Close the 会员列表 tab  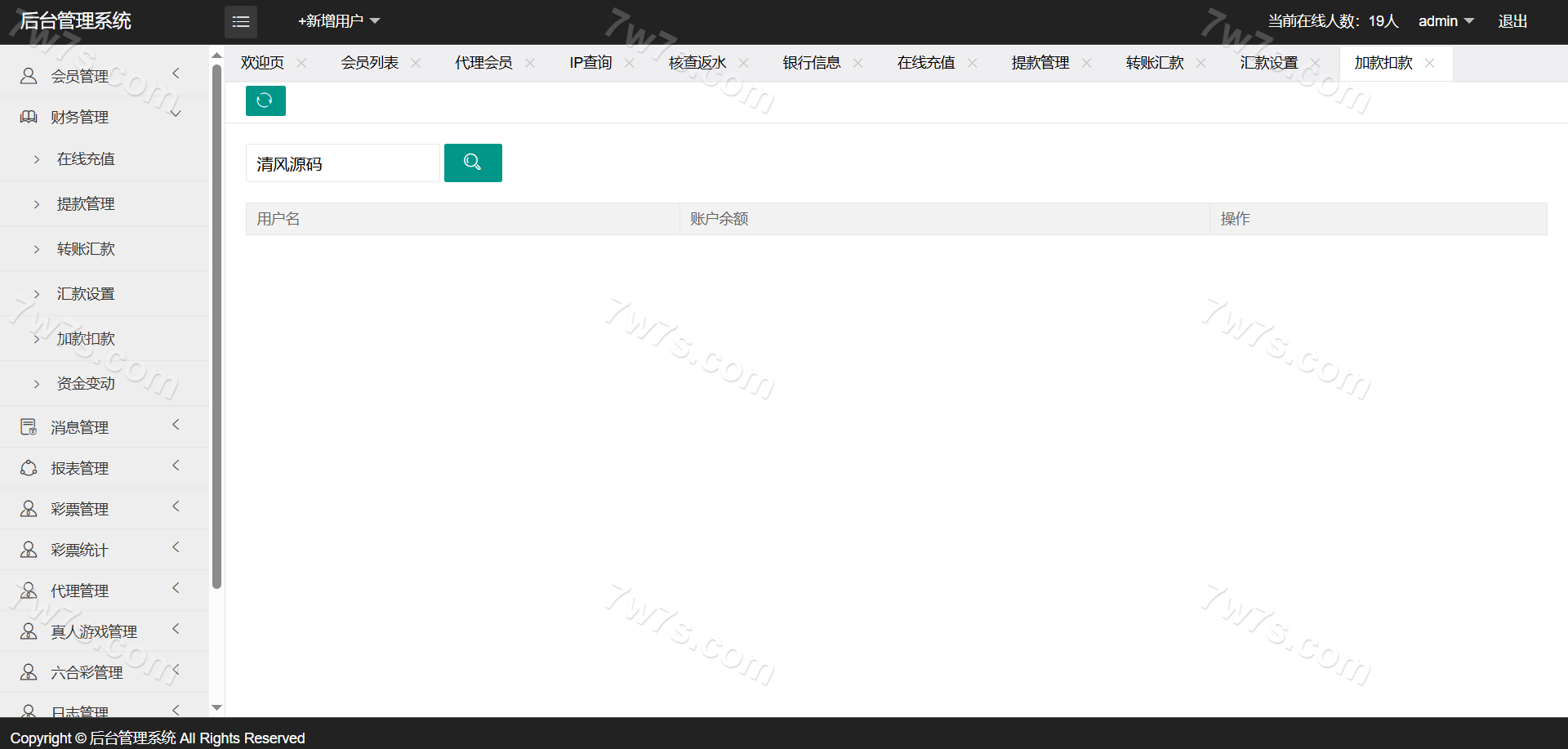(x=416, y=63)
